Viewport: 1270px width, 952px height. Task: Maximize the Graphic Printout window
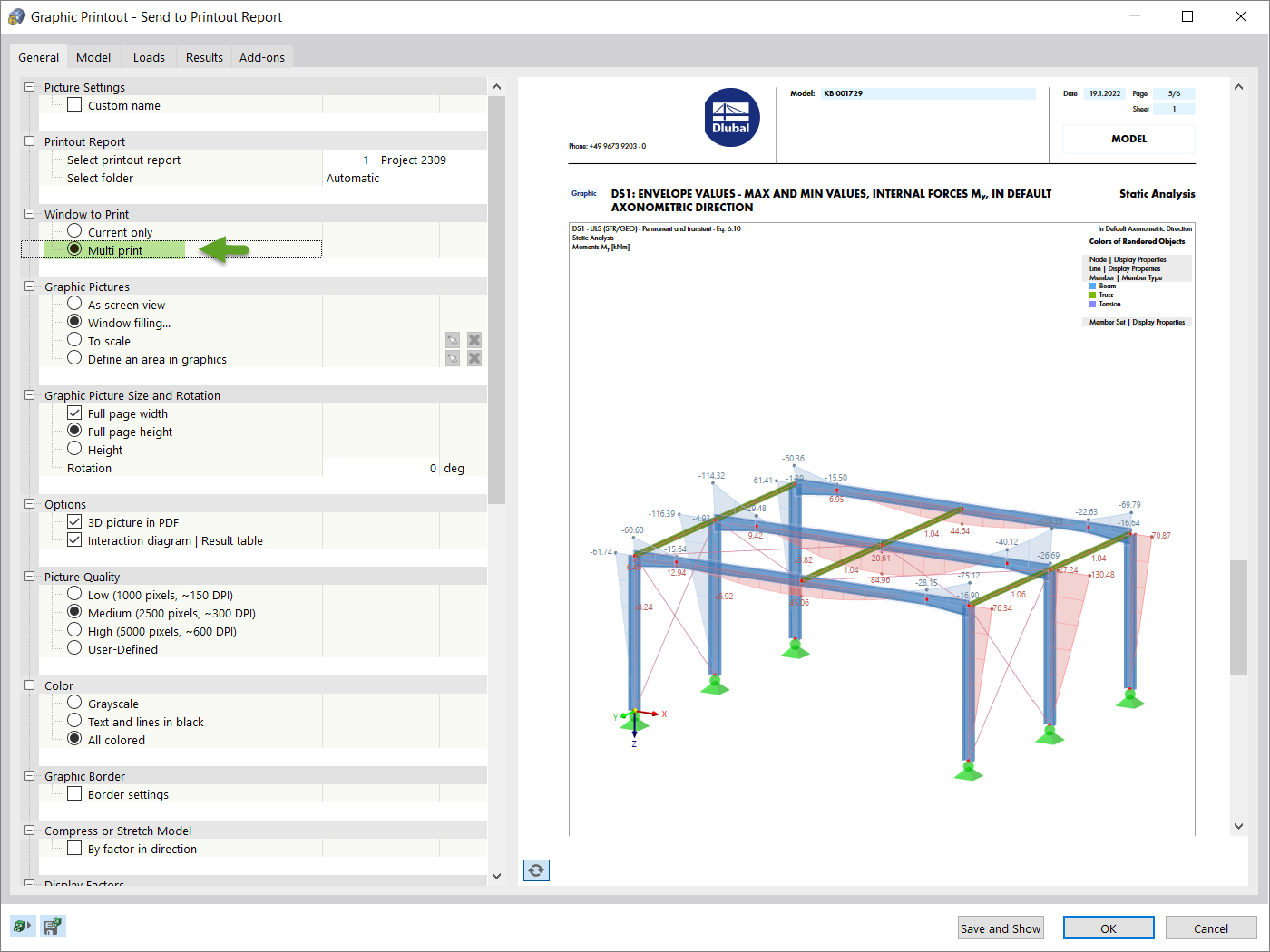(x=1187, y=16)
